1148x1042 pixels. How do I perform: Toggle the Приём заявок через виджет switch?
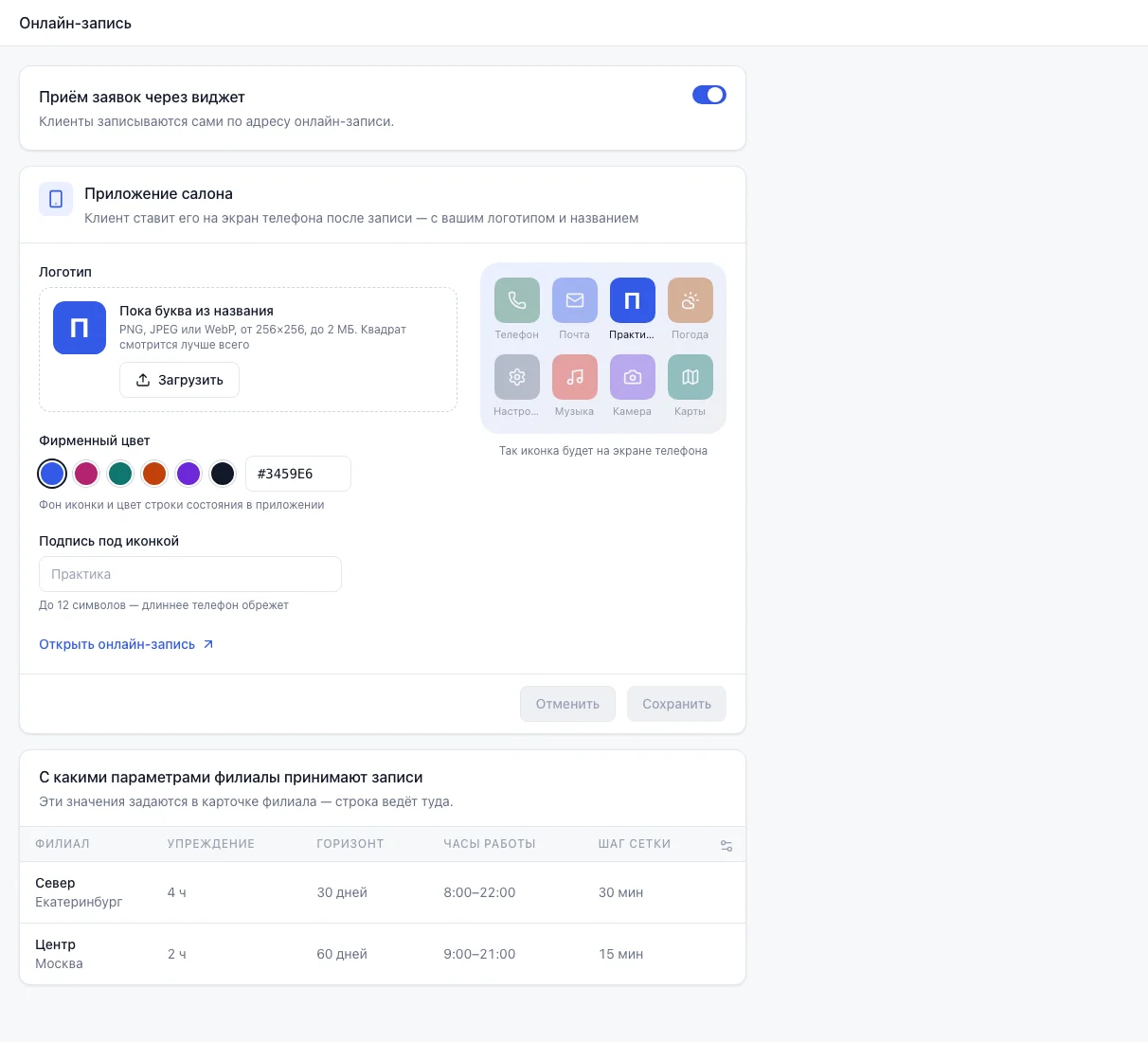click(x=709, y=95)
